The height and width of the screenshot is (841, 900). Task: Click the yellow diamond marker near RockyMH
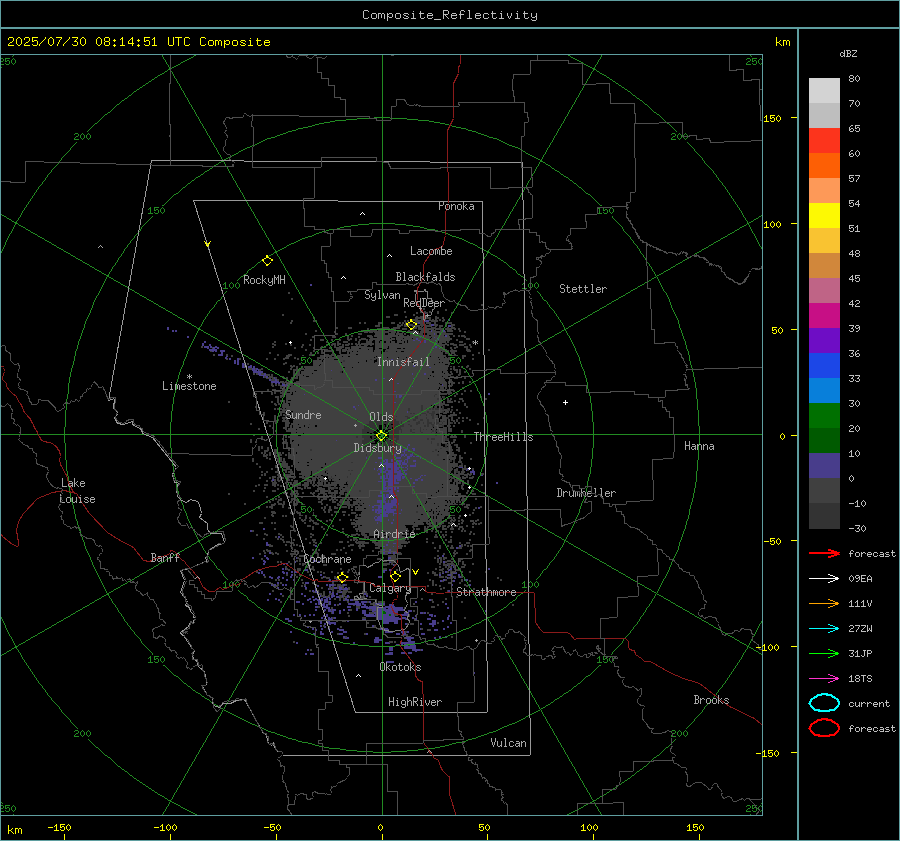pyautogui.click(x=267, y=261)
